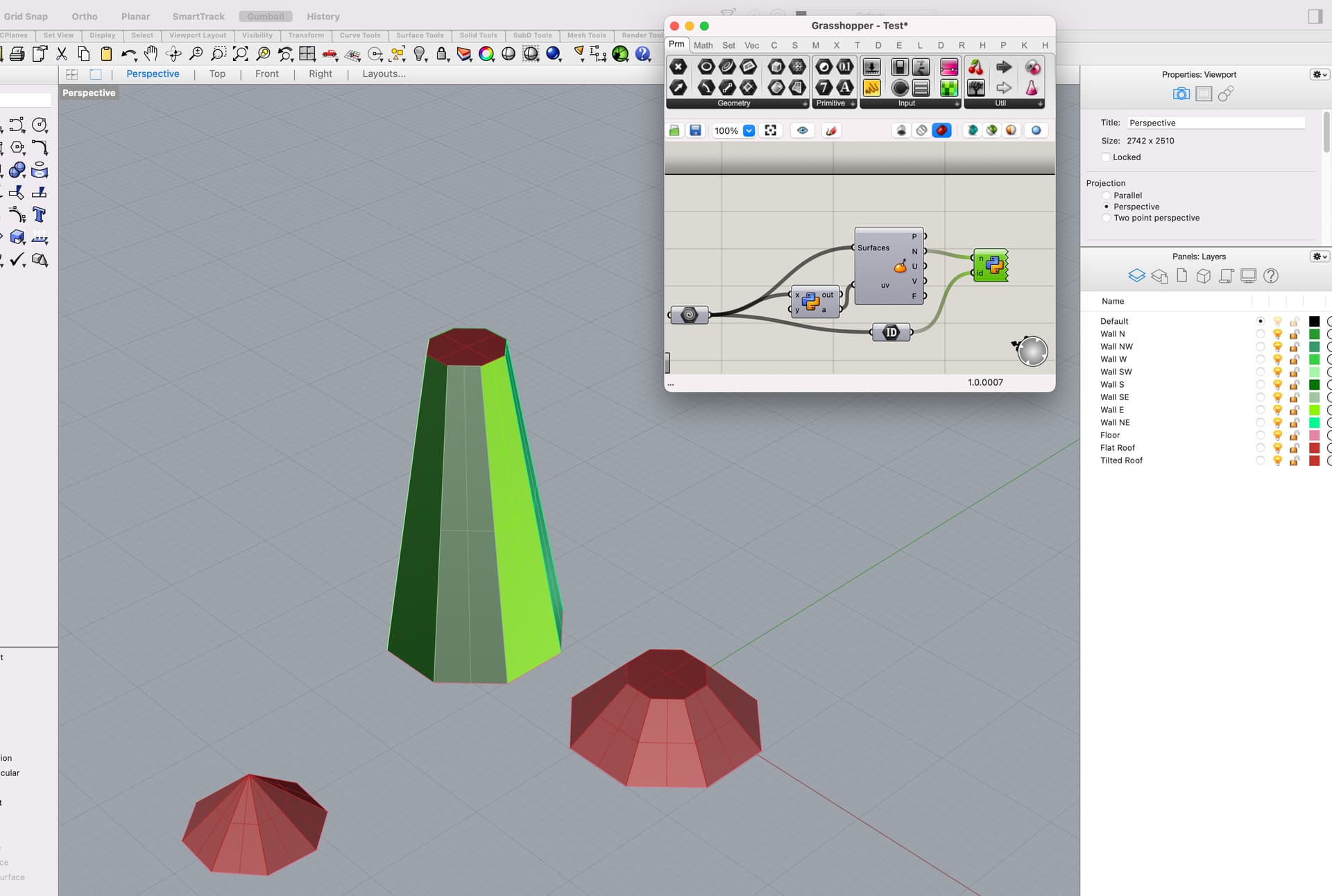Click the Layouts... button
Screen dimensions: 1332x896
[384, 74]
